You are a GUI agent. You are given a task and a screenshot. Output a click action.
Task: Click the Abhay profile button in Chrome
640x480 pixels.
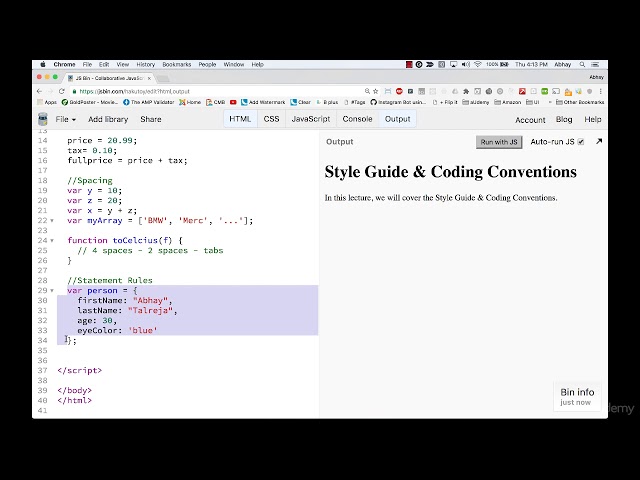(596, 77)
